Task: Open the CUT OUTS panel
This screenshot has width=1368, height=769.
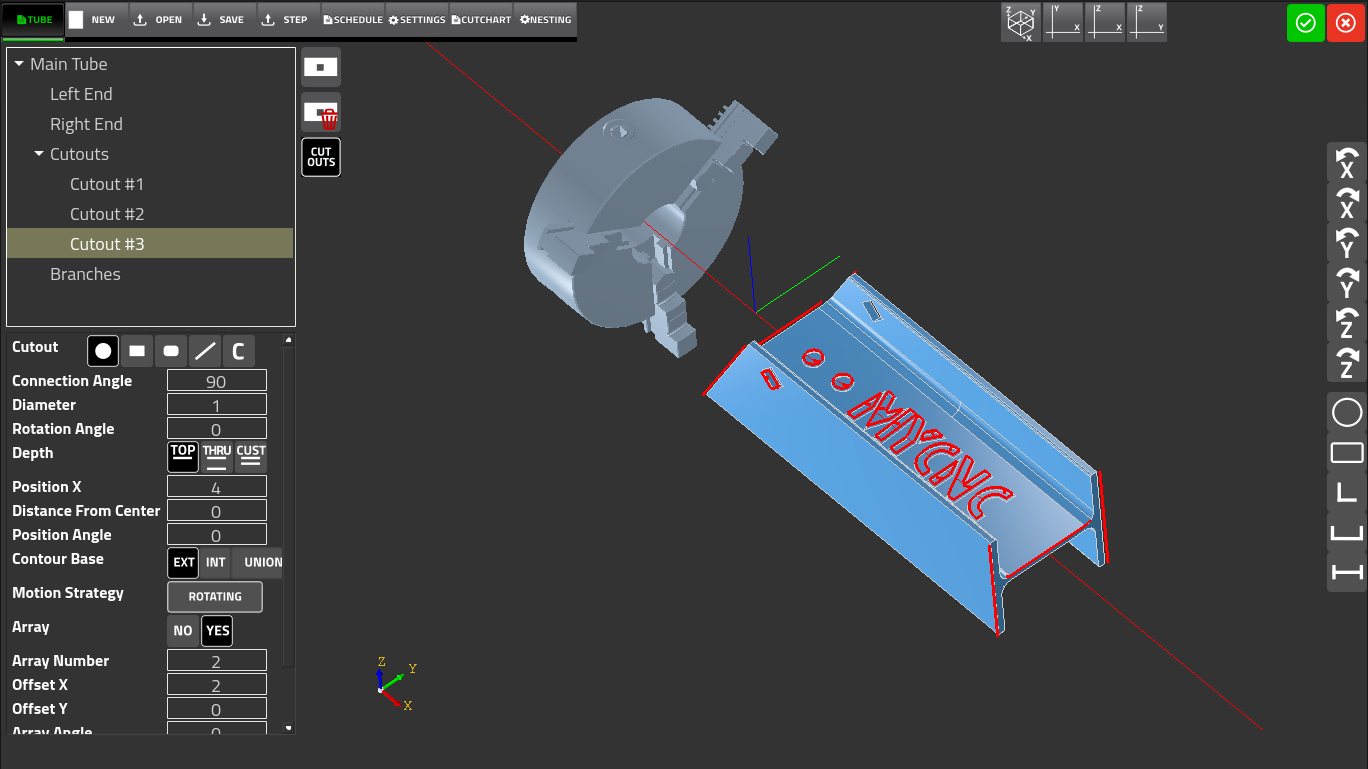Action: pos(320,156)
